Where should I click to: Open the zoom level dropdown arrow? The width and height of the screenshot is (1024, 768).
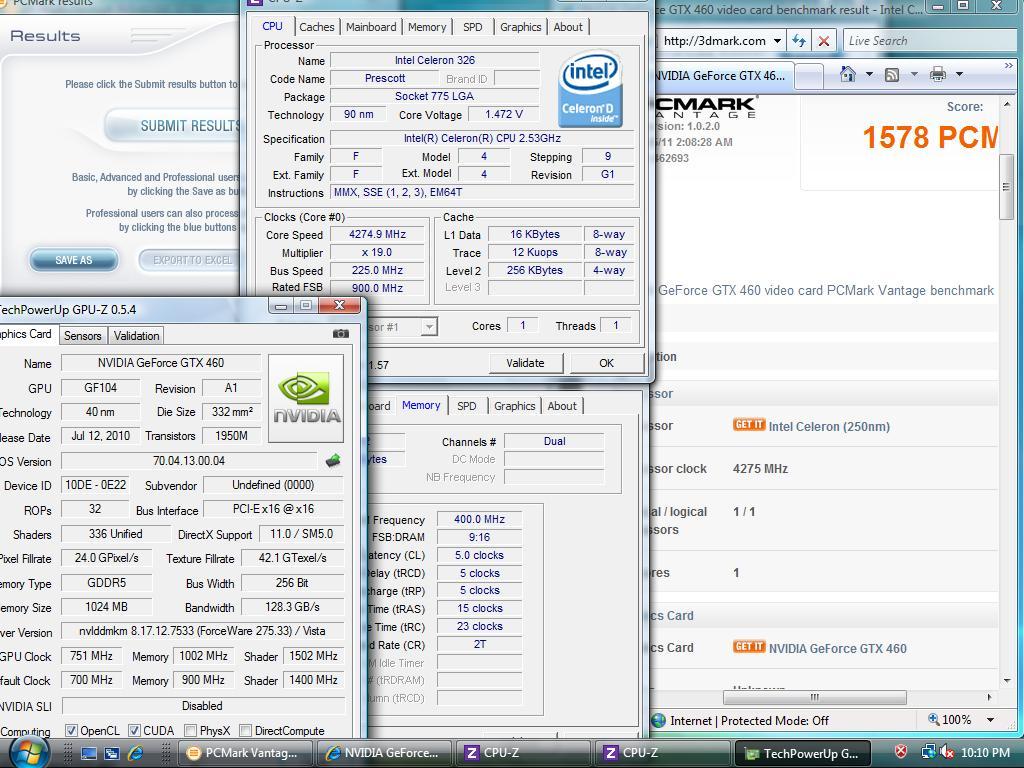[991, 720]
